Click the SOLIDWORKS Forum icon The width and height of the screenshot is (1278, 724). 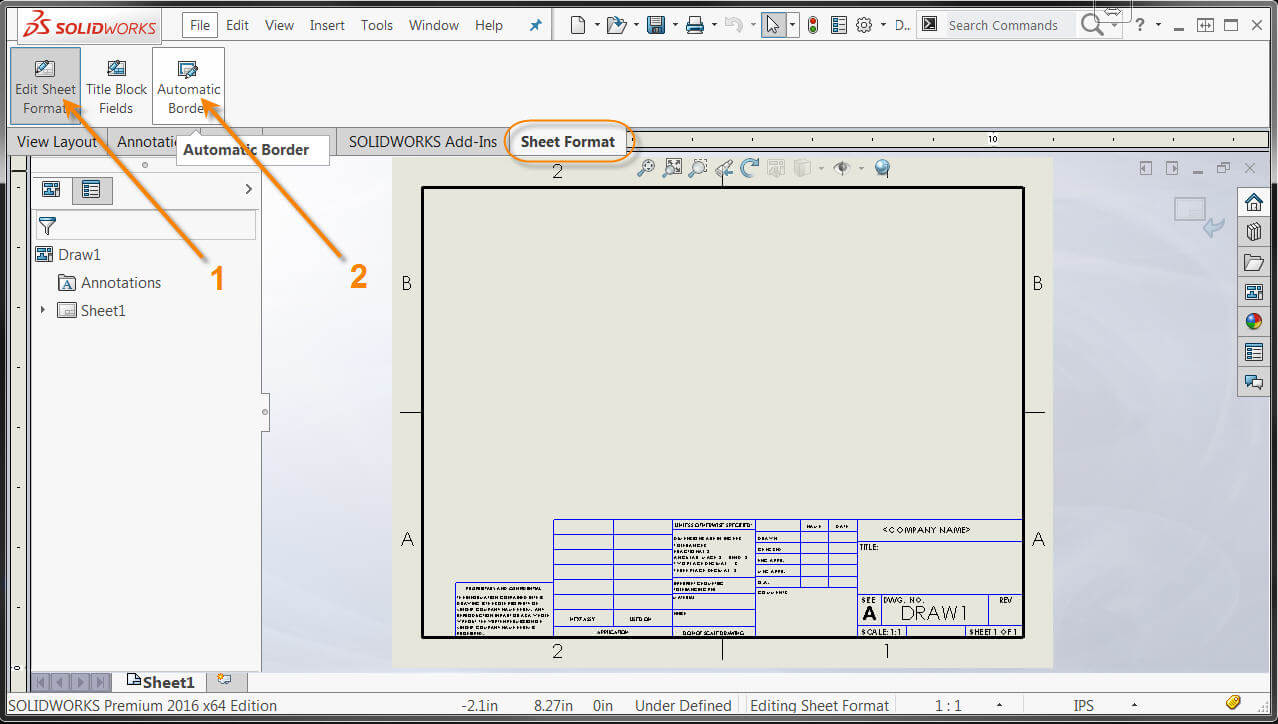tap(1254, 381)
